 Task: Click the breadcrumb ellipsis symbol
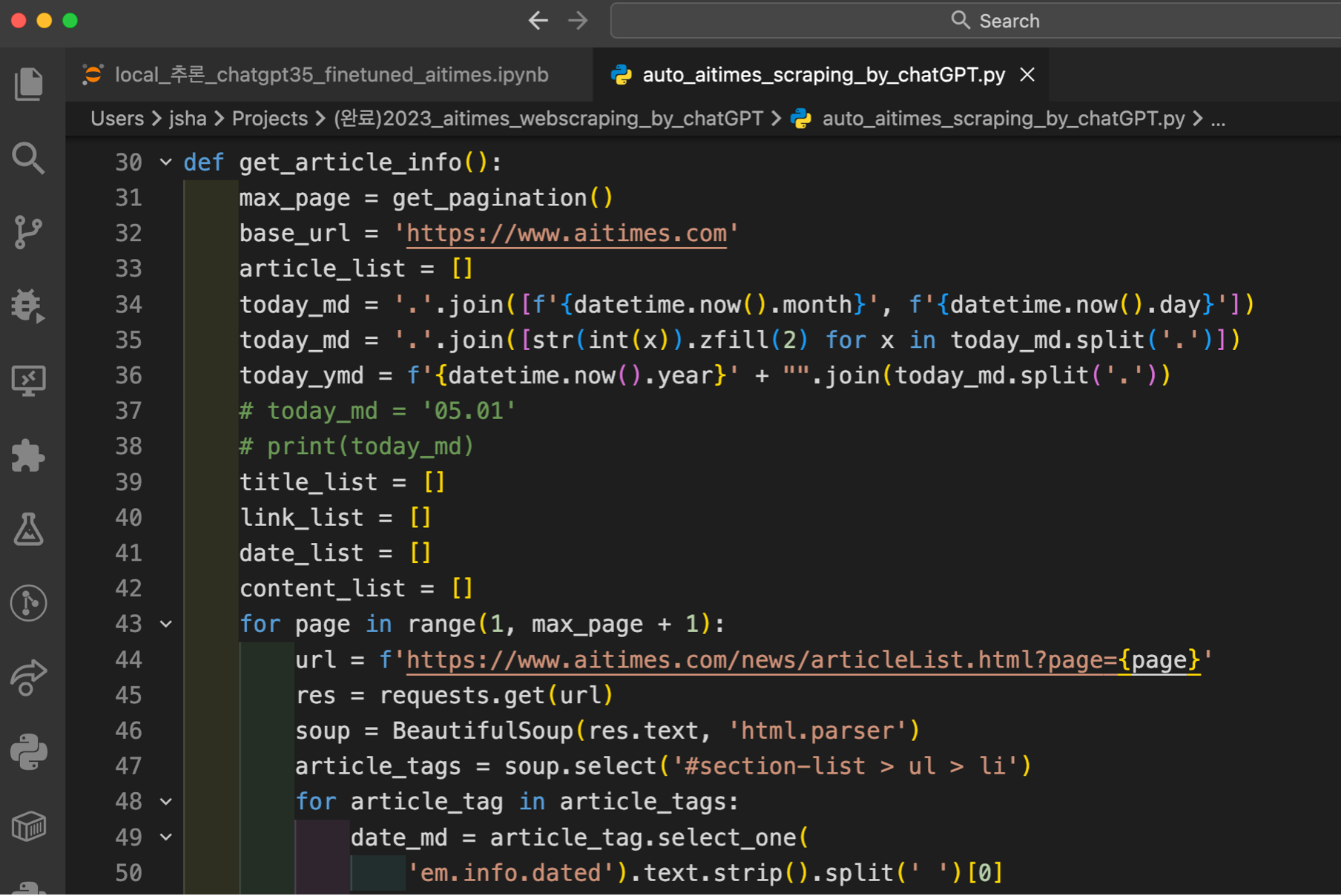point(1218,119)
